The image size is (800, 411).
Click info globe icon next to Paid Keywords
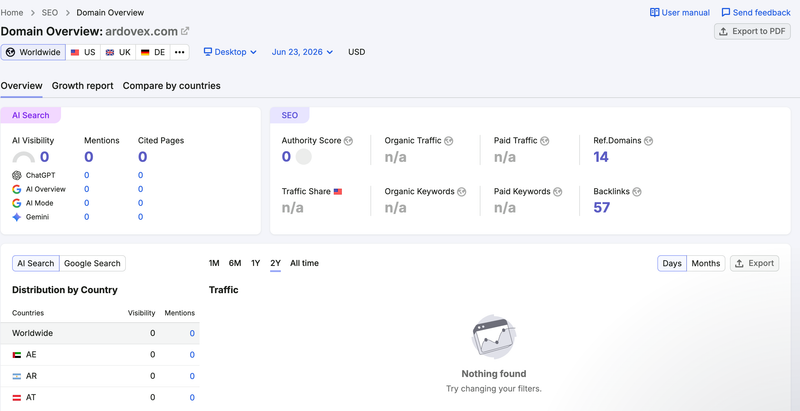[x=558, y=192]
